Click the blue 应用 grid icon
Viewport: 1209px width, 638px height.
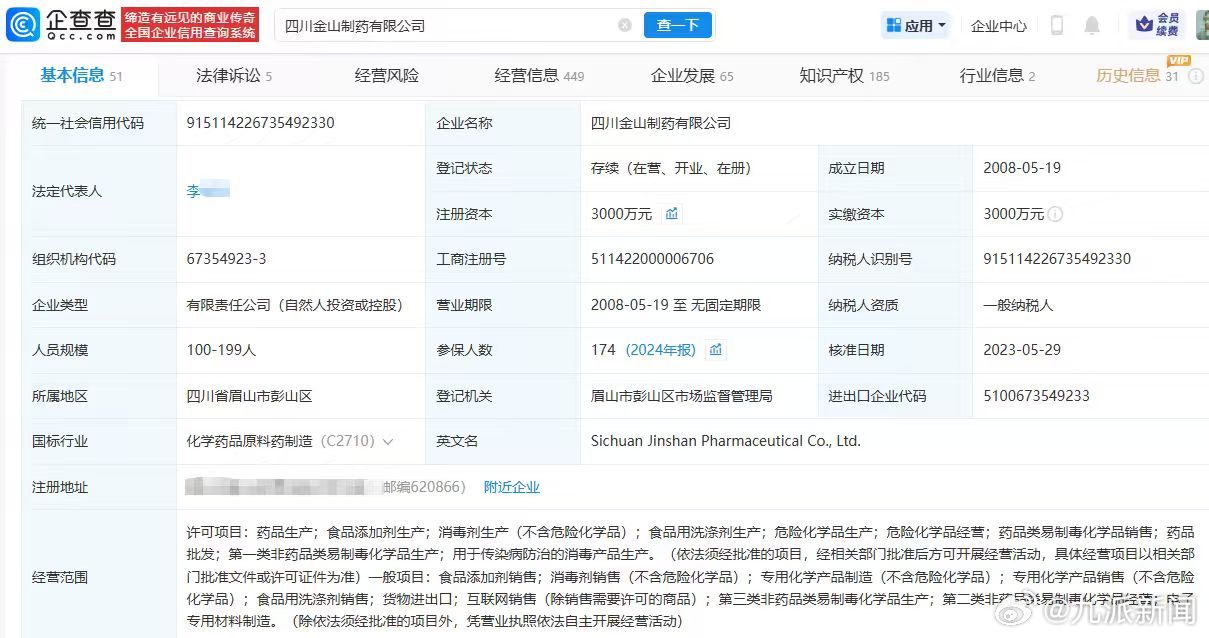pyautogui.click(x=896, y=24)
